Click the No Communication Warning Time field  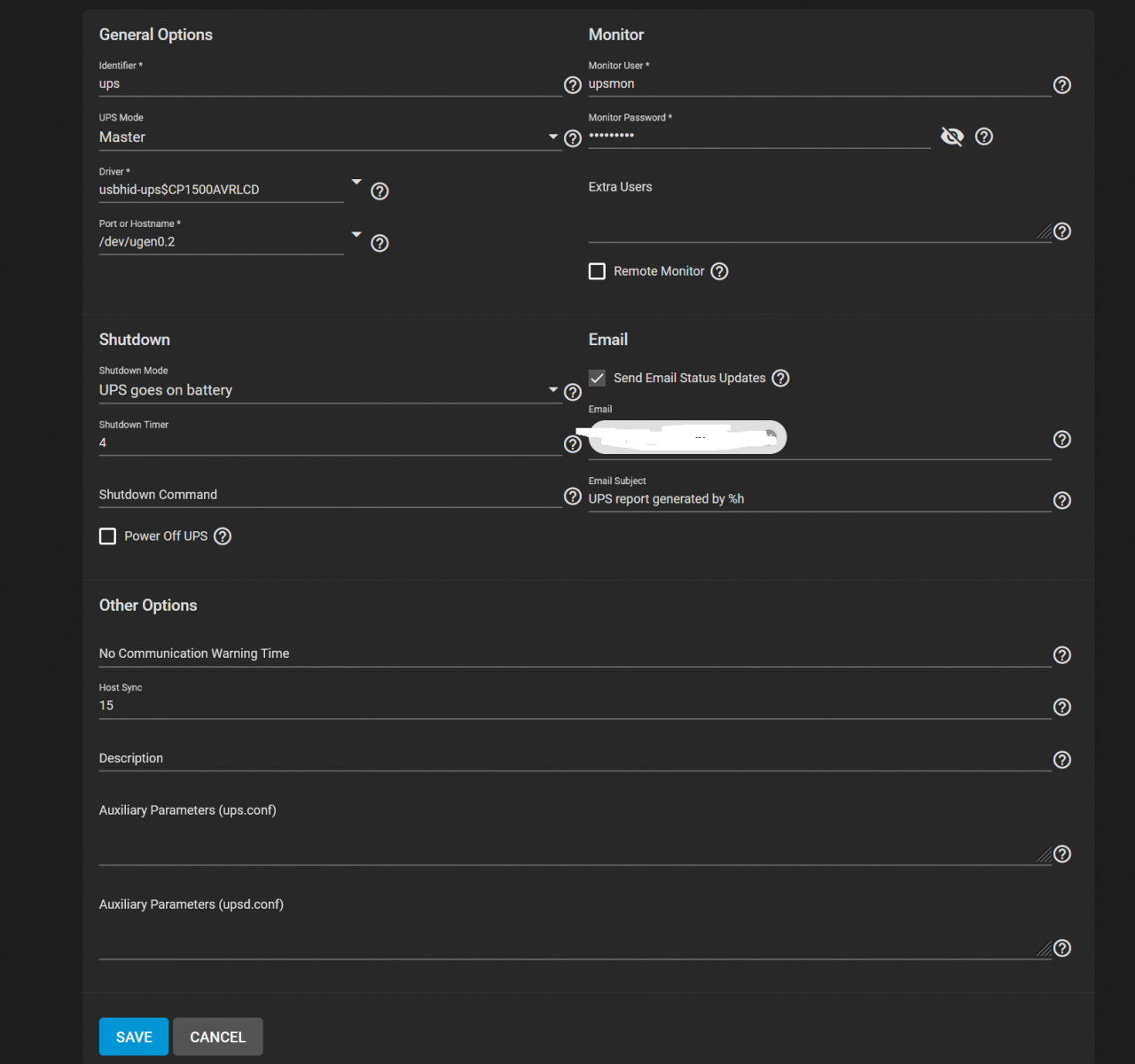pos(575,653)
